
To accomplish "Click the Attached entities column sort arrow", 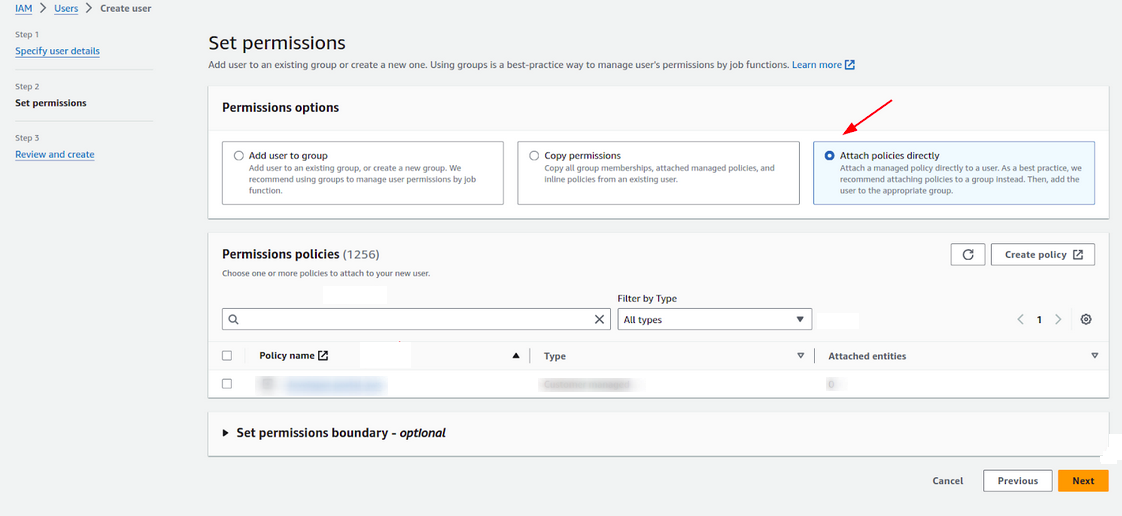I will click(1094, 356).
